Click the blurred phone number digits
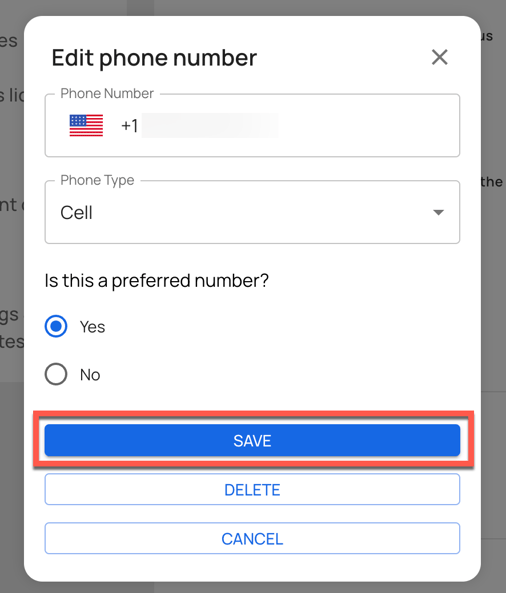 (210, 126)
